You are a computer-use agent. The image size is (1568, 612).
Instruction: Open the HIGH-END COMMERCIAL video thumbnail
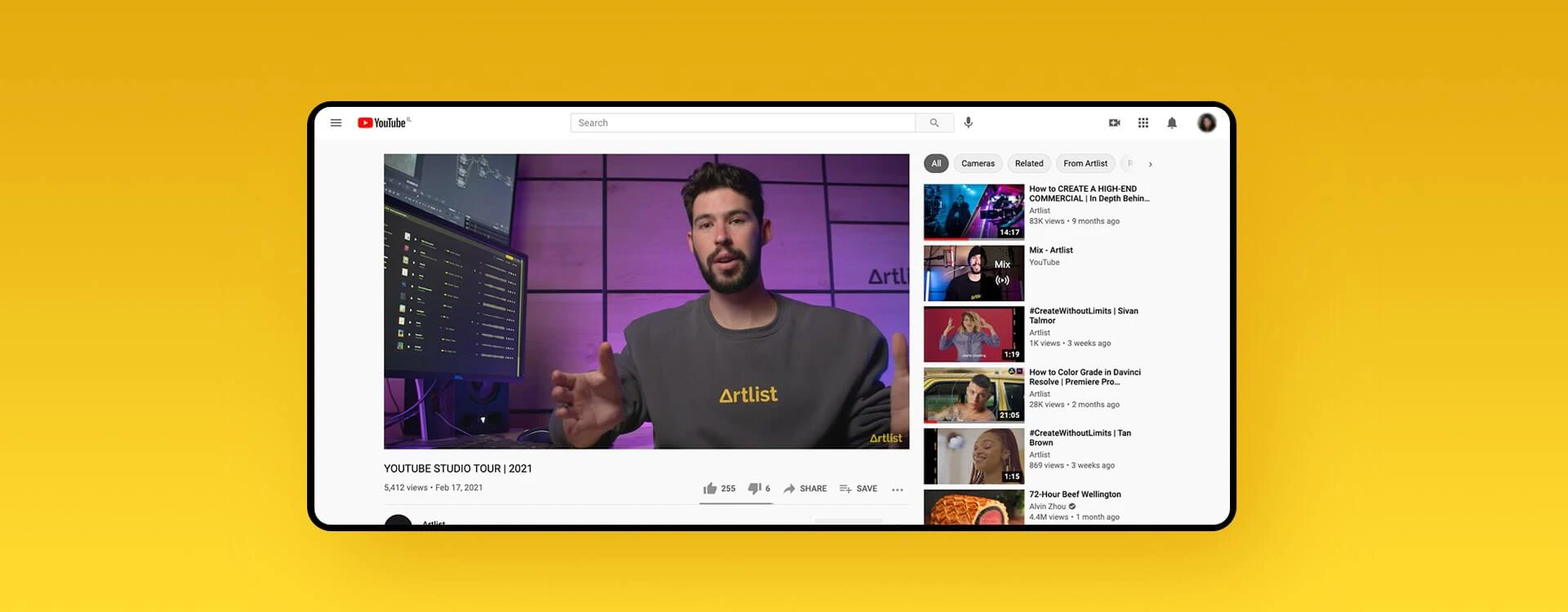tap(973, 212)
